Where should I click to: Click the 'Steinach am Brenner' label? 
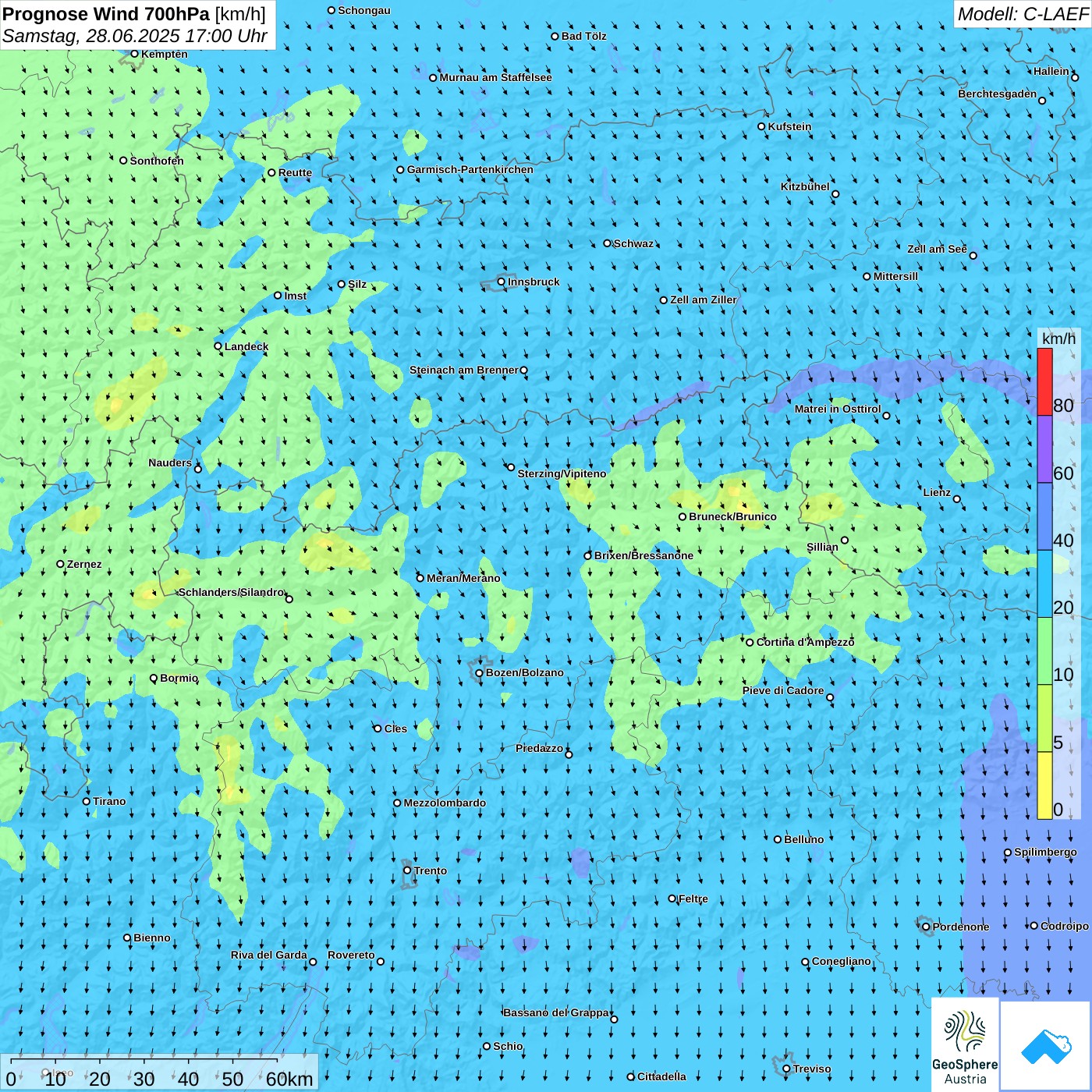[x=464, y=370]
